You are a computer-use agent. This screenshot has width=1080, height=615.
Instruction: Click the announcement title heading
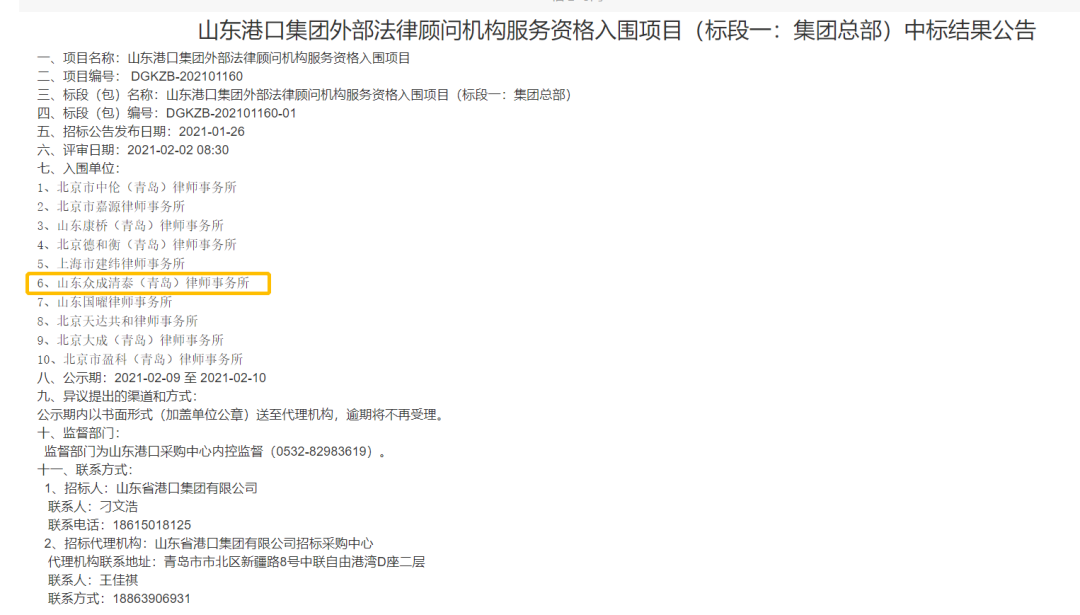click(x=616, y=30)
